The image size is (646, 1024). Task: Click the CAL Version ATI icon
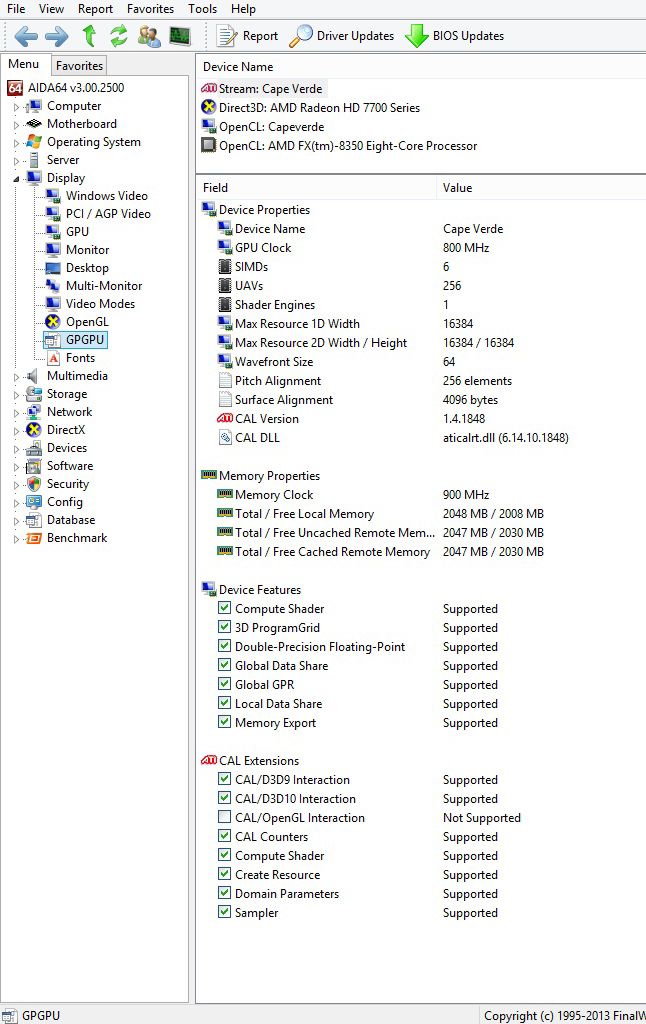coord(225,418)
